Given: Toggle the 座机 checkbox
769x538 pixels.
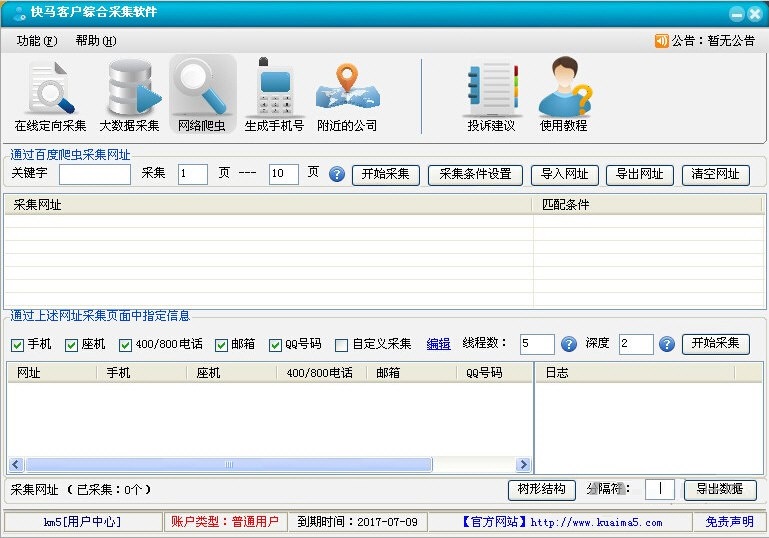Looking at the screenshot, I should 71,345.
